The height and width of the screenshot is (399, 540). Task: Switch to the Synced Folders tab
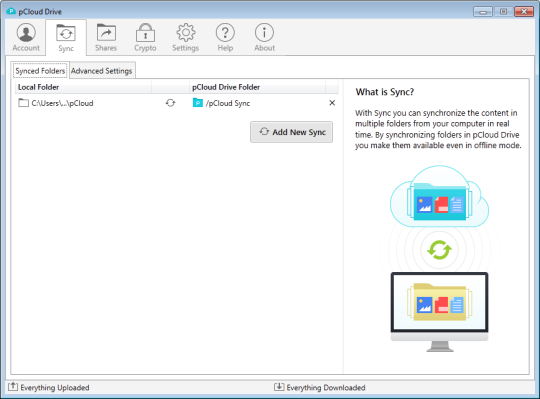(40, 71)
